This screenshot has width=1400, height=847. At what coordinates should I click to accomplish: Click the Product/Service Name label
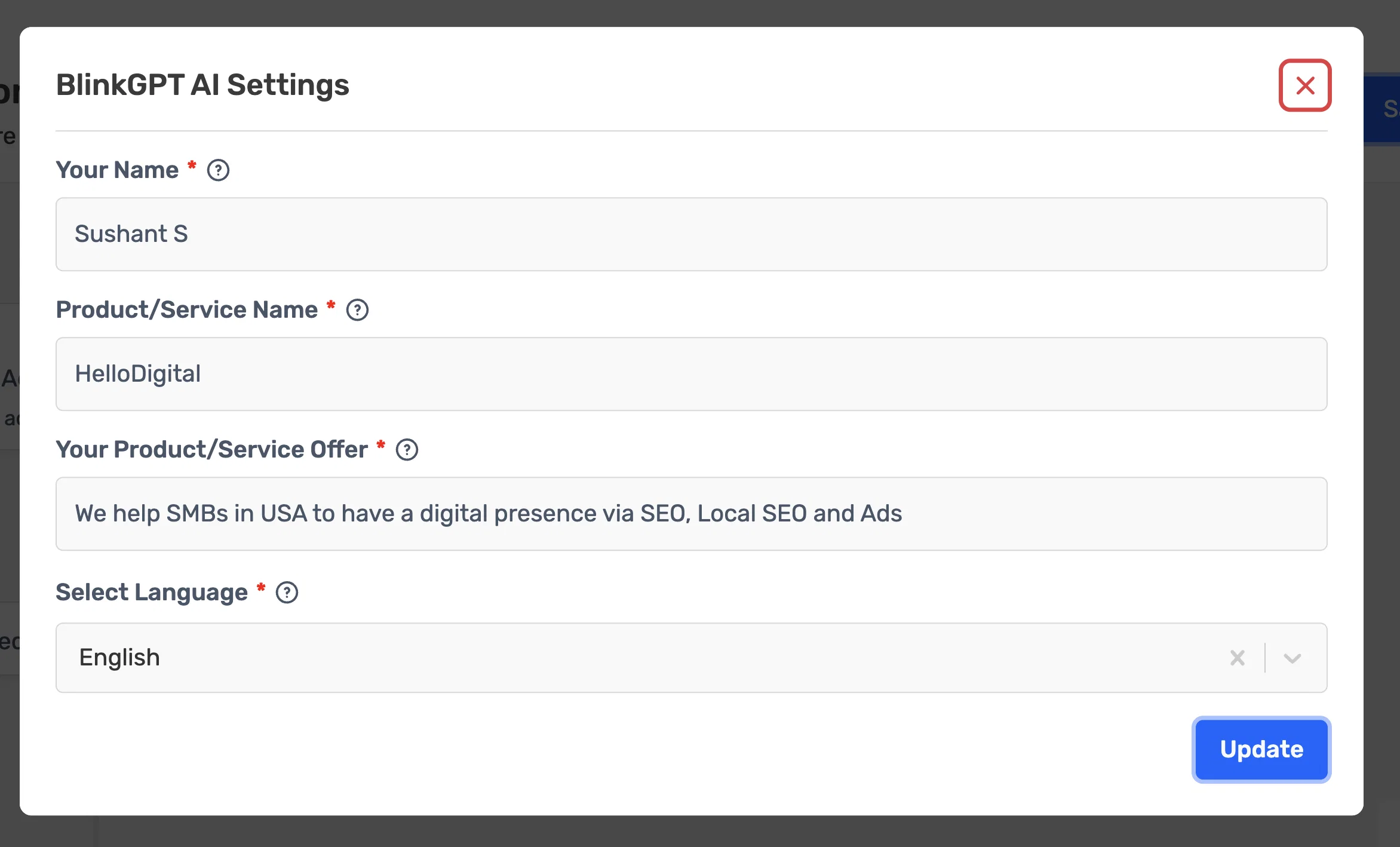(187, 310)
